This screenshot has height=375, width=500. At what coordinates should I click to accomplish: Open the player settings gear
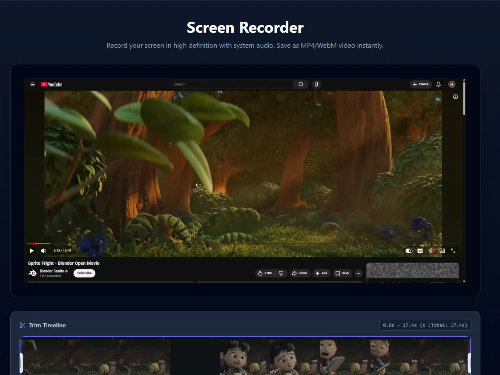pyautogui.click(x=432, y=251)
